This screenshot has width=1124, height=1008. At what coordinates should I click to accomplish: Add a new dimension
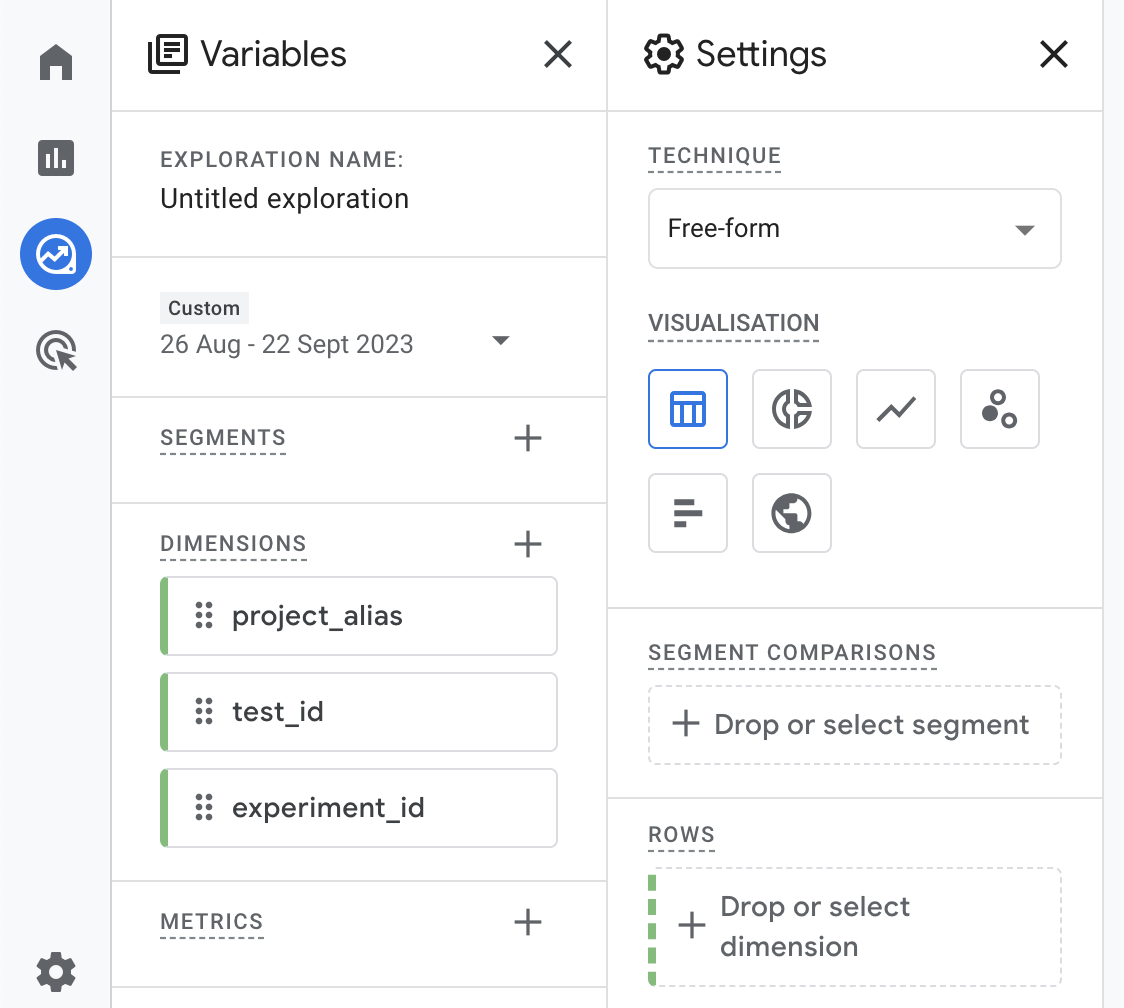click(527, 544)
